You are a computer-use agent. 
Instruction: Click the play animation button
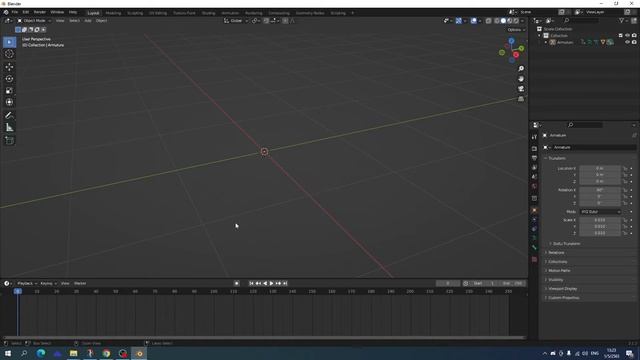point(272,283)
